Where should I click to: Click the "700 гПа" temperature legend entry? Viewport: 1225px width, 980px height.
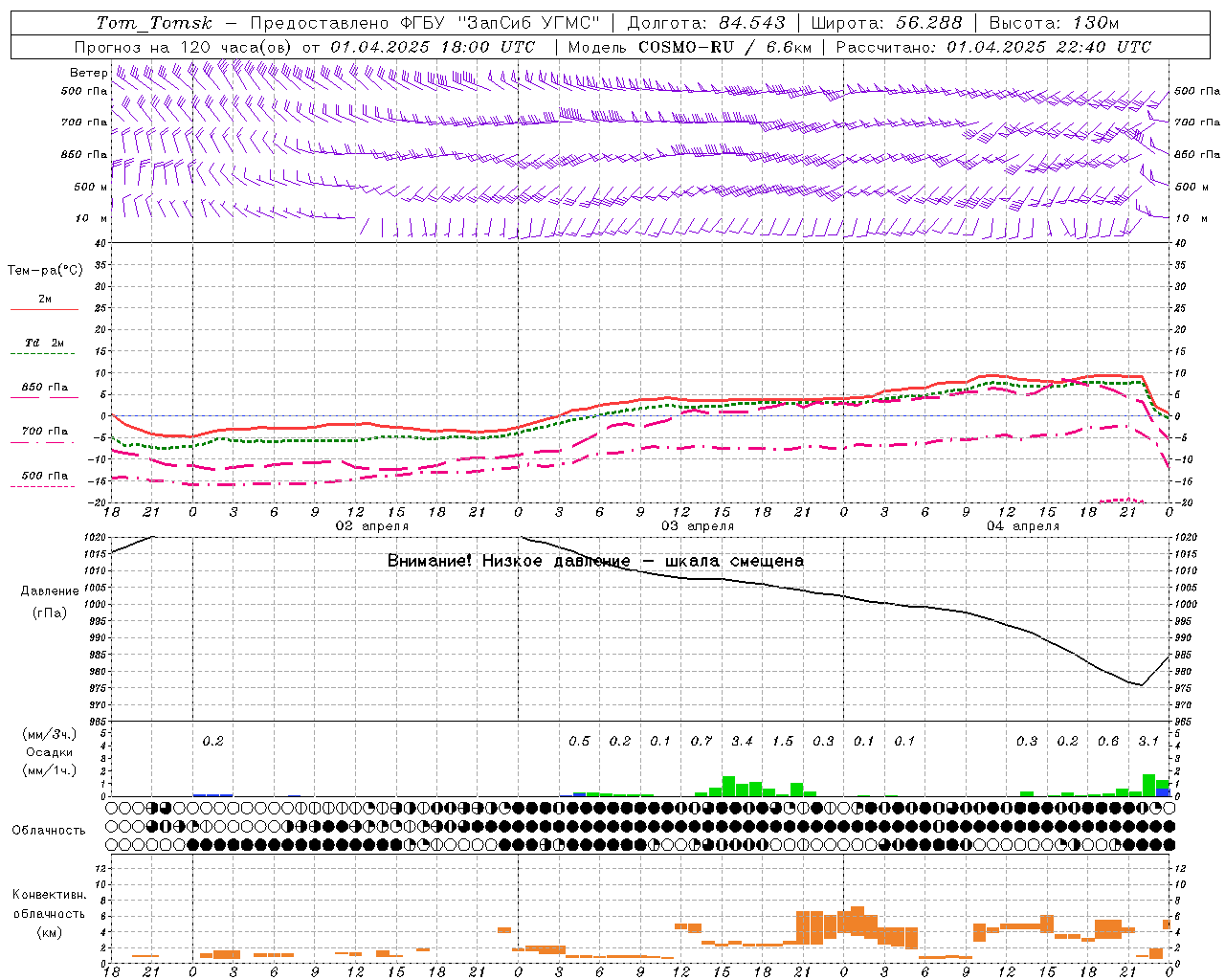pos(45,432)
